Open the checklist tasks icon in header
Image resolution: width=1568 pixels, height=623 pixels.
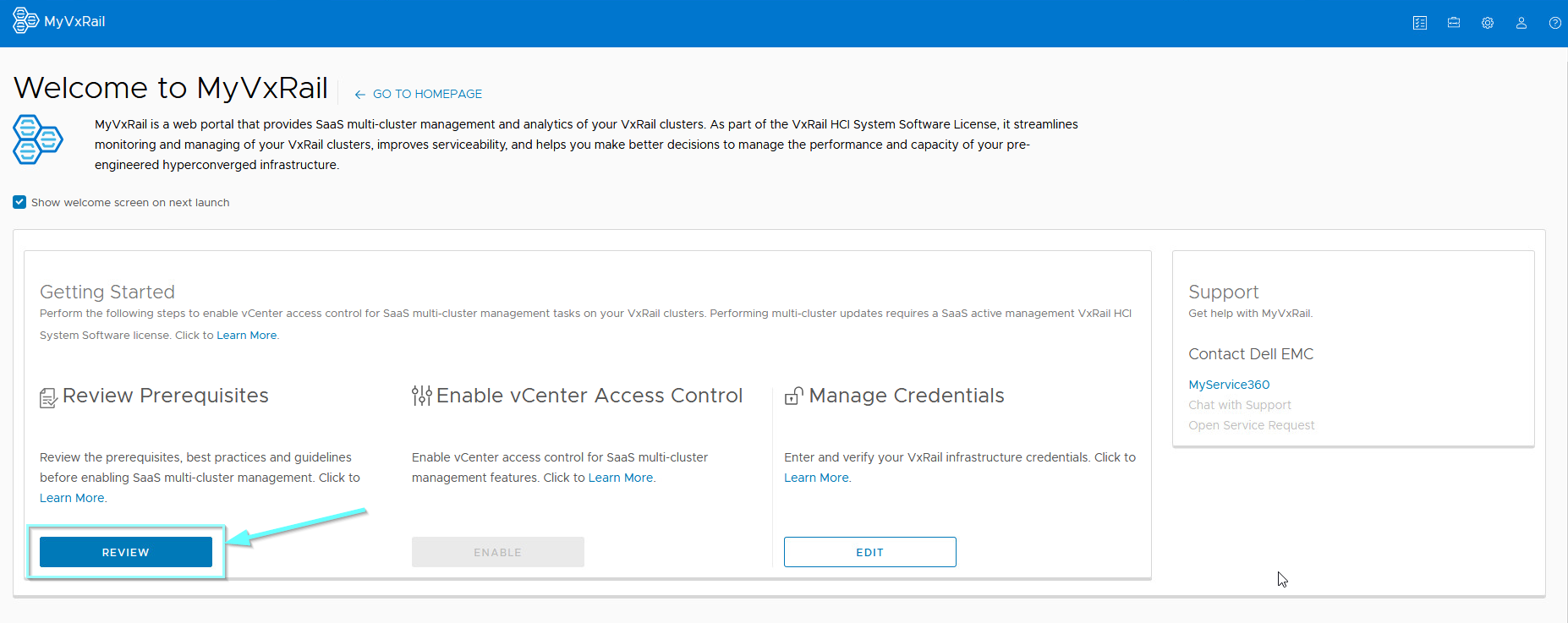click(1420, 23)
